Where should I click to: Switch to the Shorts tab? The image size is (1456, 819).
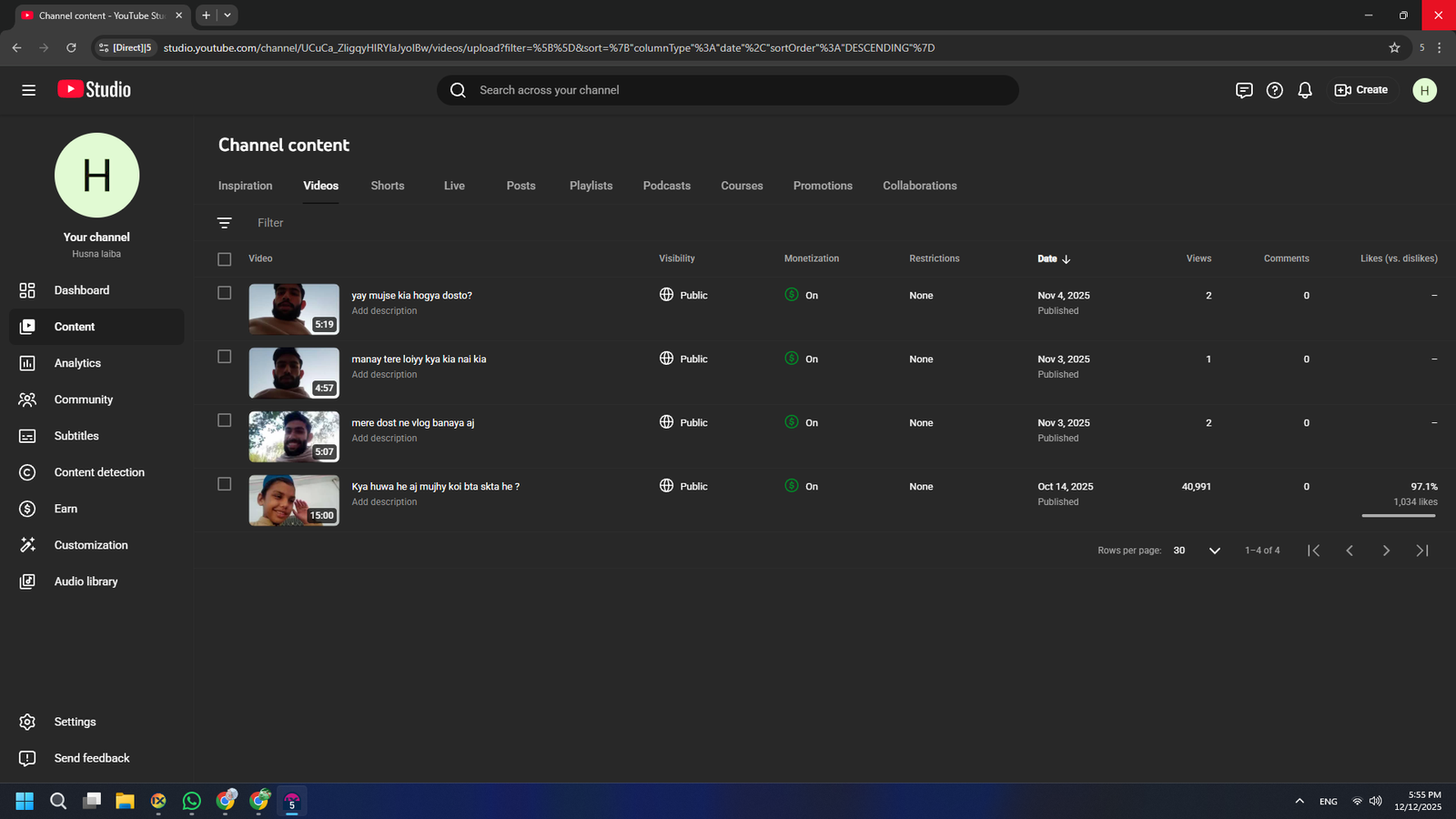click(x=387, y=186)
